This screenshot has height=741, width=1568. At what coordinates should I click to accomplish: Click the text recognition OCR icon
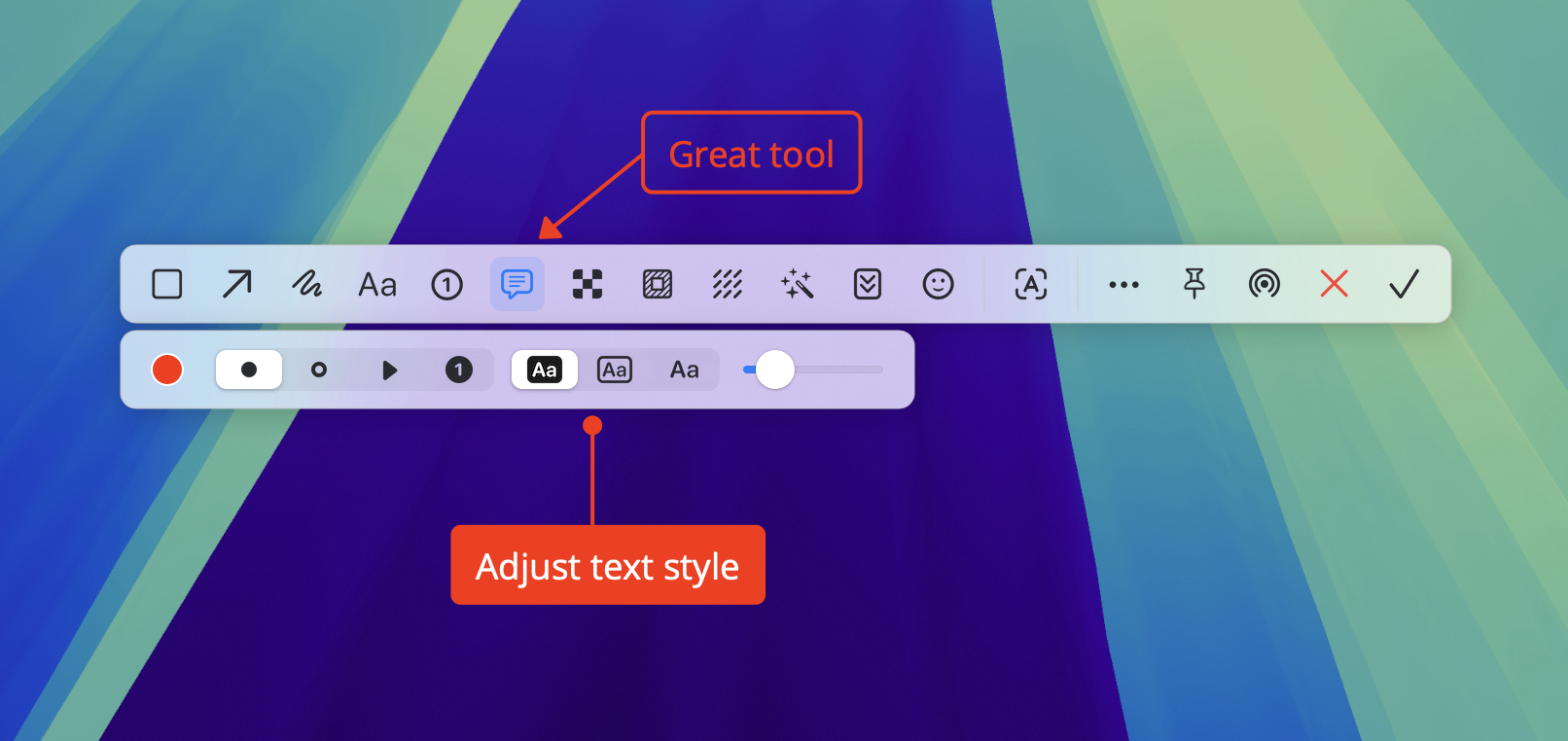tap(1031, 284)
